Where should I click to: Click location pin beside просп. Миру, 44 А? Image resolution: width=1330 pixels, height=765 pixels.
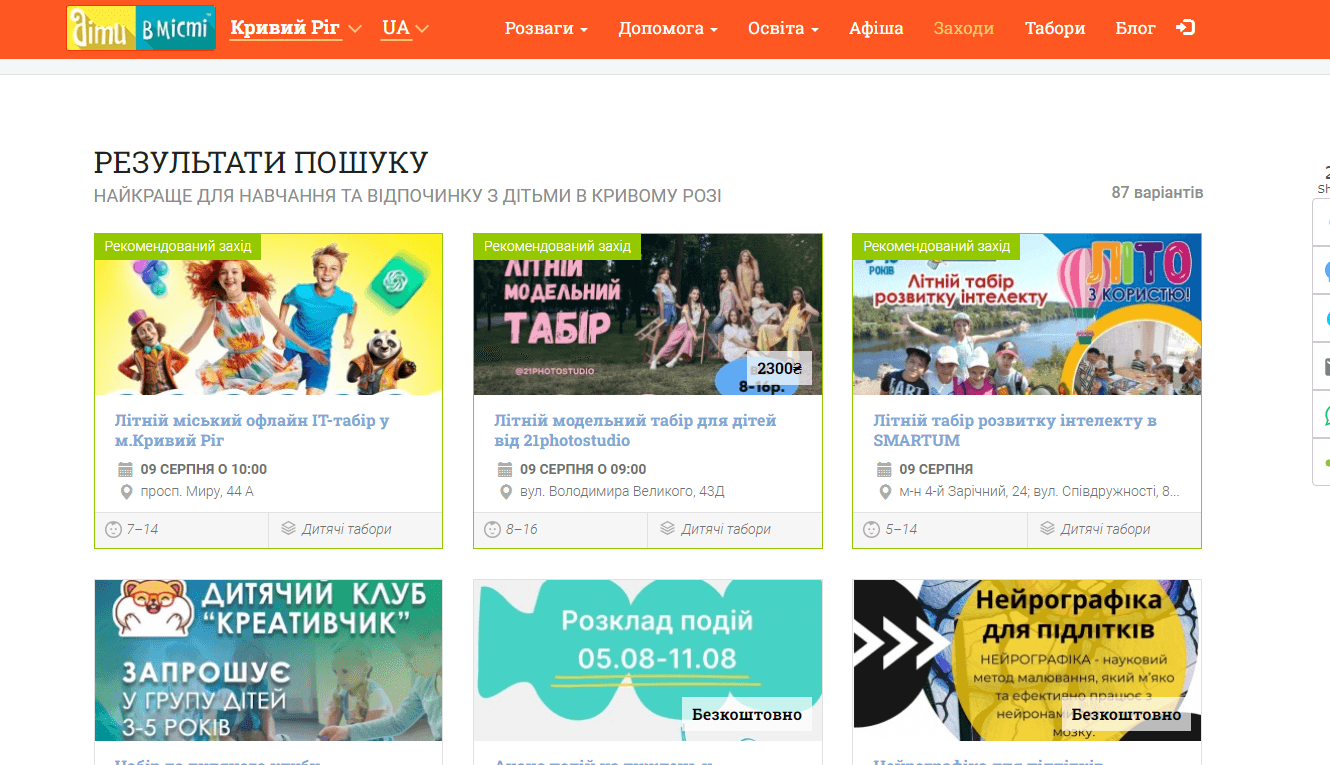[126, 492]
